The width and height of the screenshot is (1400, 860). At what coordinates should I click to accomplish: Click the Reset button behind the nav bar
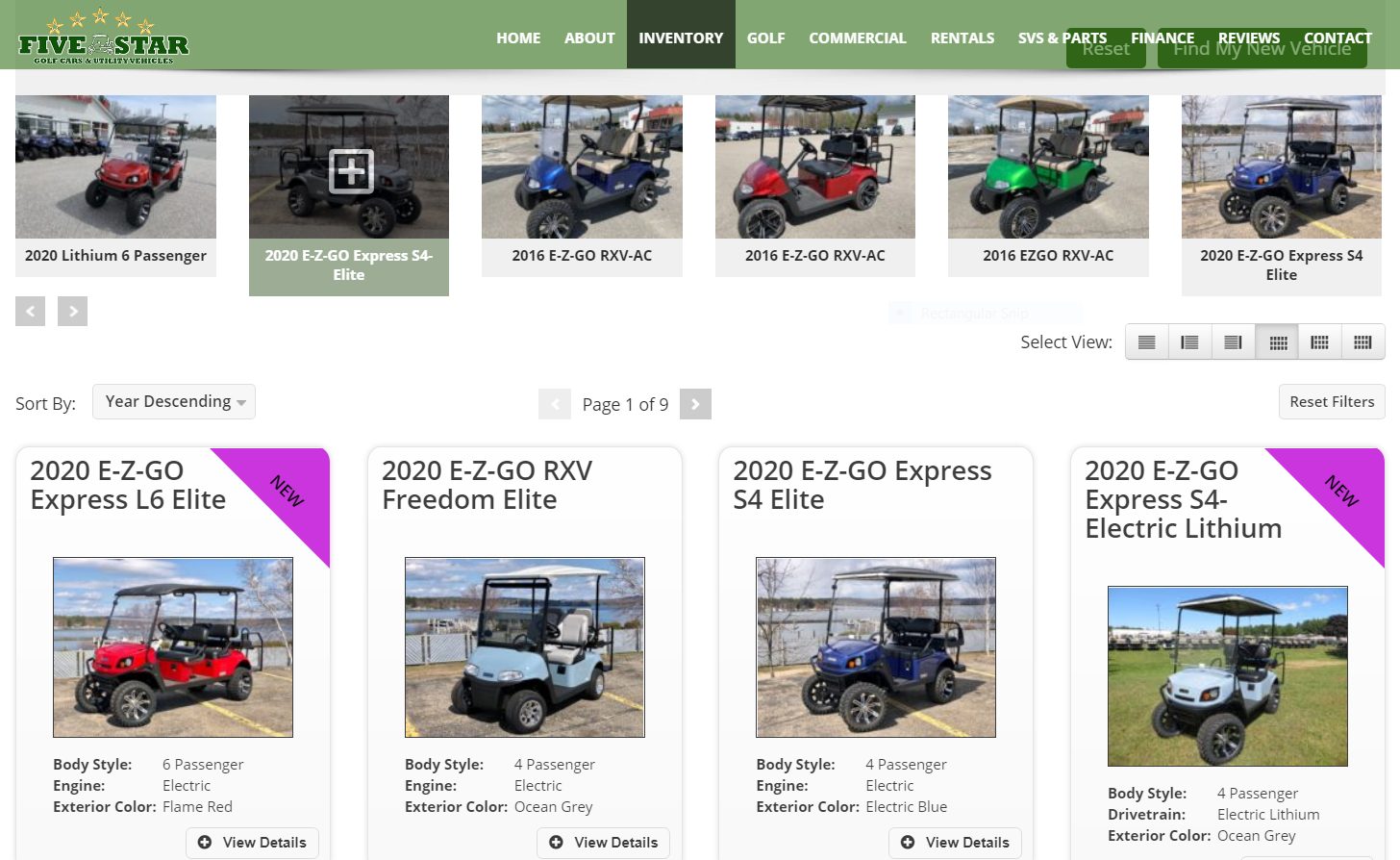[x=1106, y=48]
